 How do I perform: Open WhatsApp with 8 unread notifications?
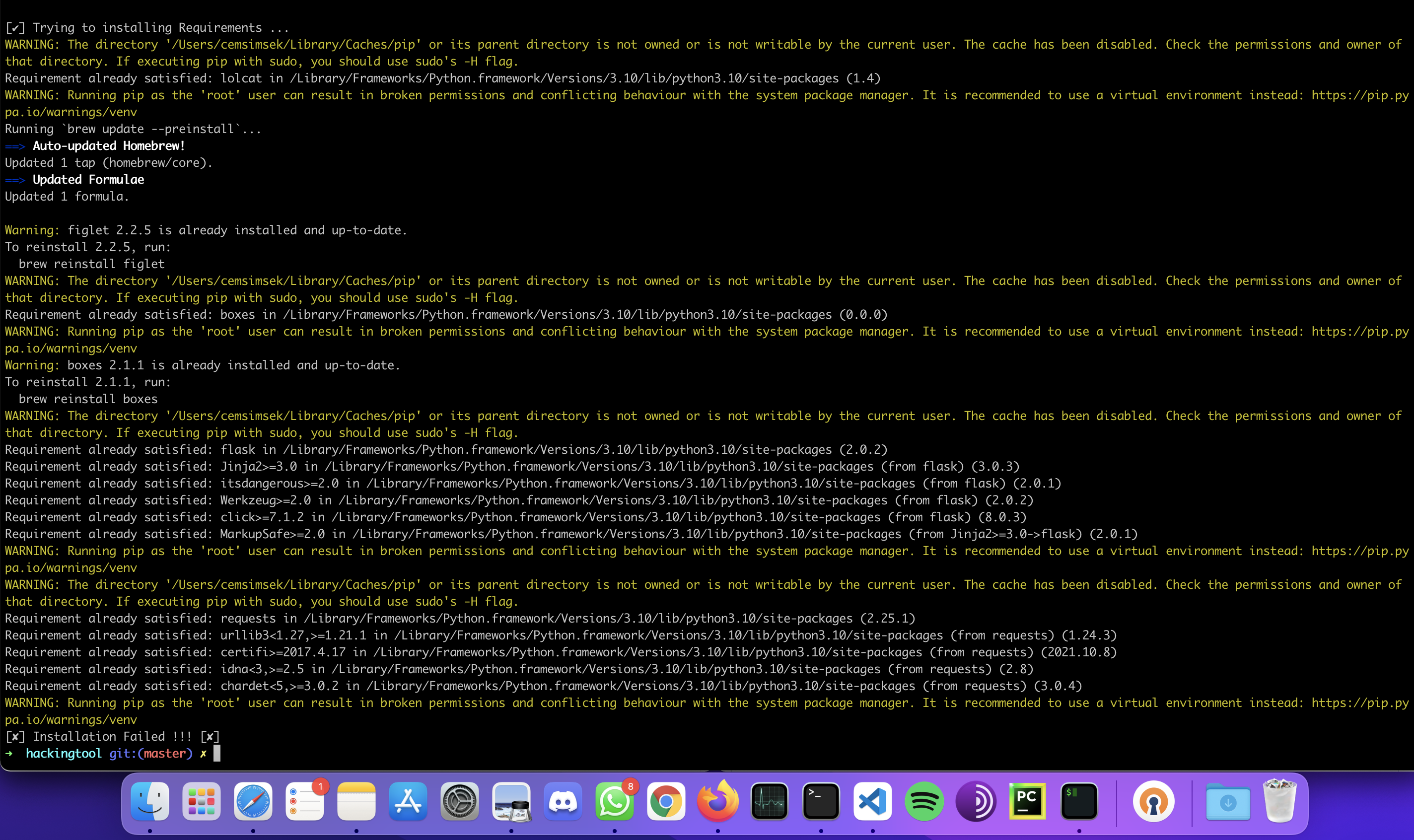[615, 801]
